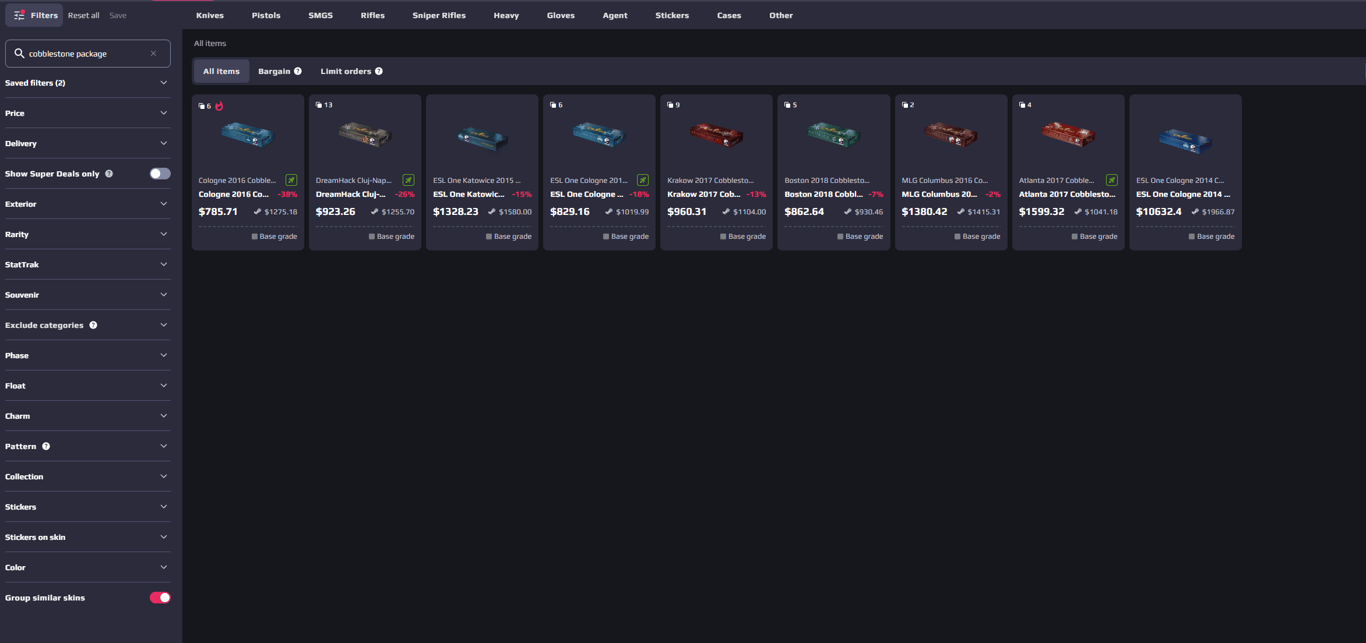The height and width of the screenshot is (643, 1366).
Task: Click the green rocket icon on ESL One Cologne 2015 card
Action: (x=643, y=180)
